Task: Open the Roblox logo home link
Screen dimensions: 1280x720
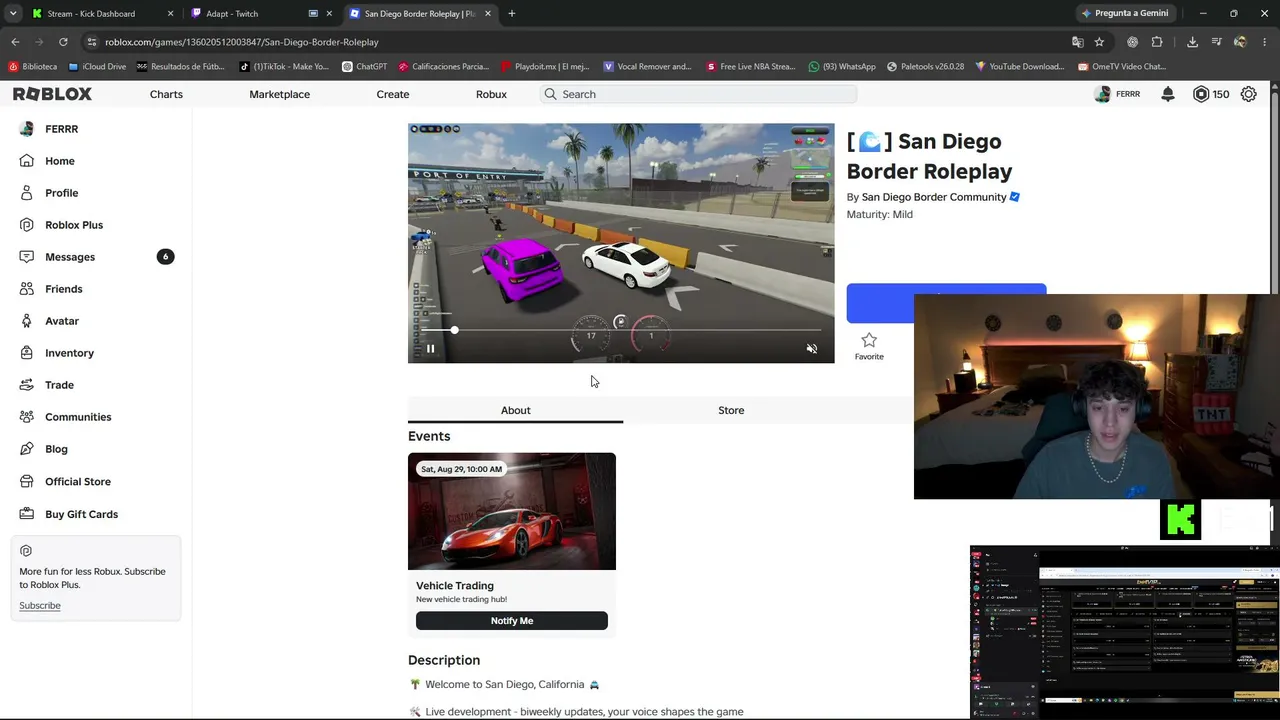Action: 52,94
